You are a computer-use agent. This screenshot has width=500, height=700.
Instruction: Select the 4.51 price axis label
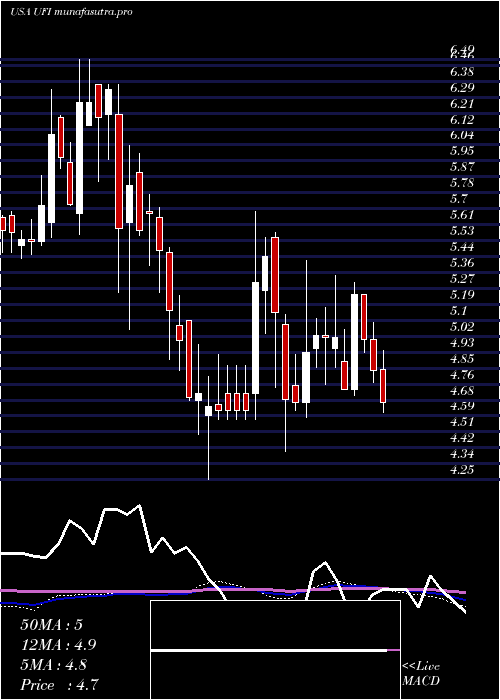(462, 422)
